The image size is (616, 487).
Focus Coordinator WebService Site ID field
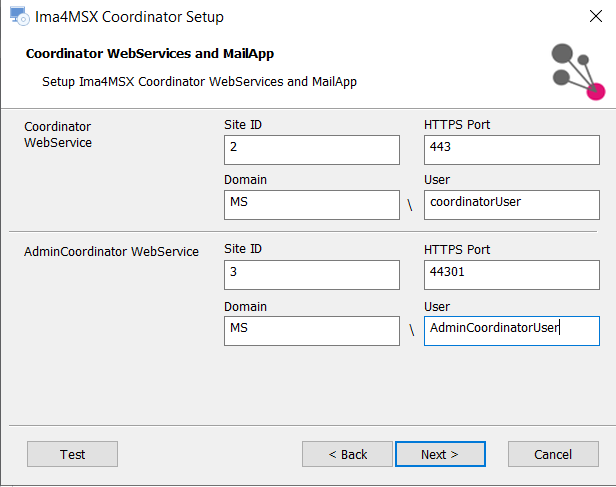312,150
